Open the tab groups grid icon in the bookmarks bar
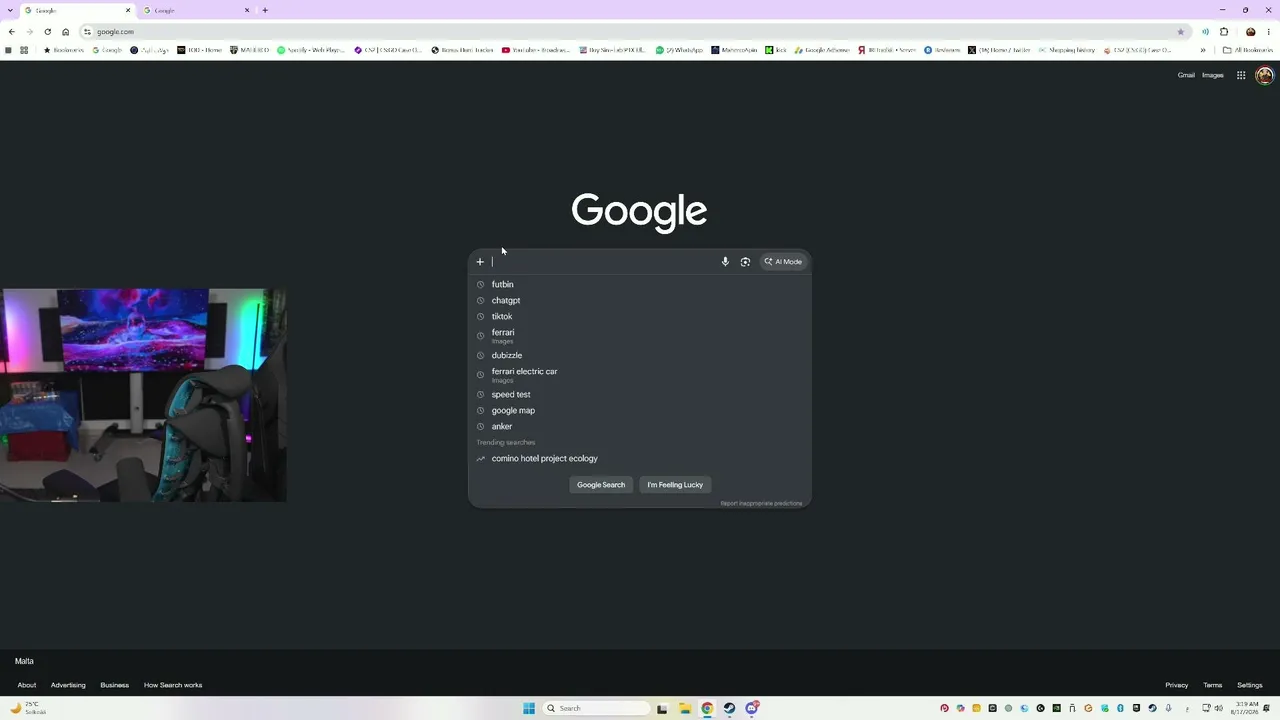This screenshot has width=1280, height=720. point(24,50)
